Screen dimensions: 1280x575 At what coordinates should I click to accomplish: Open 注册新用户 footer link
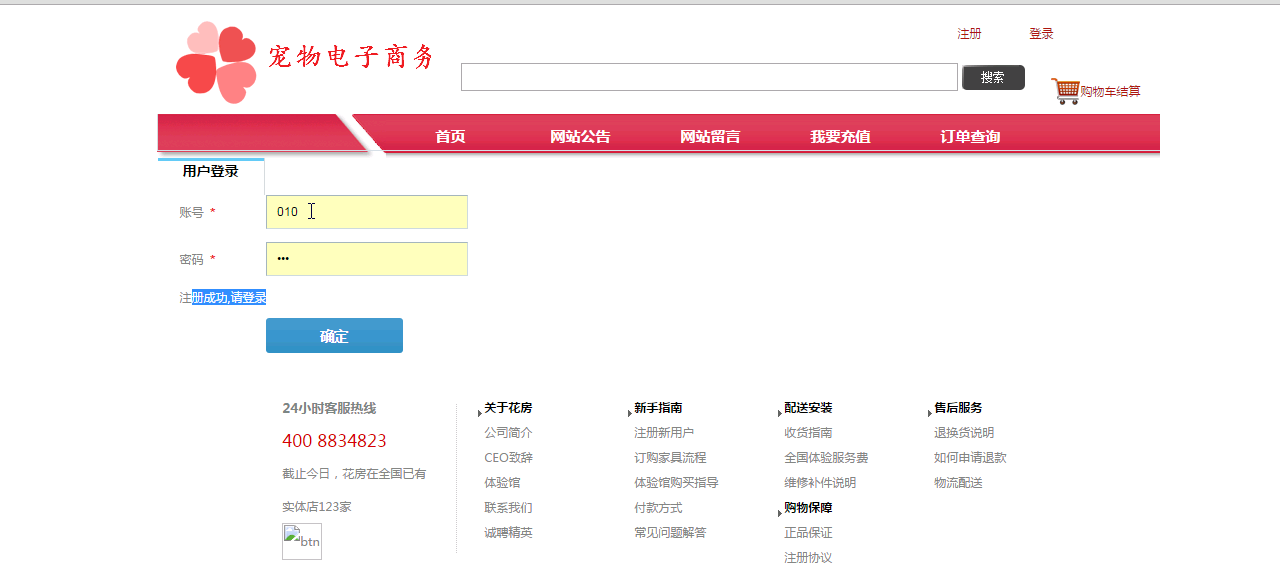(664, 433)
